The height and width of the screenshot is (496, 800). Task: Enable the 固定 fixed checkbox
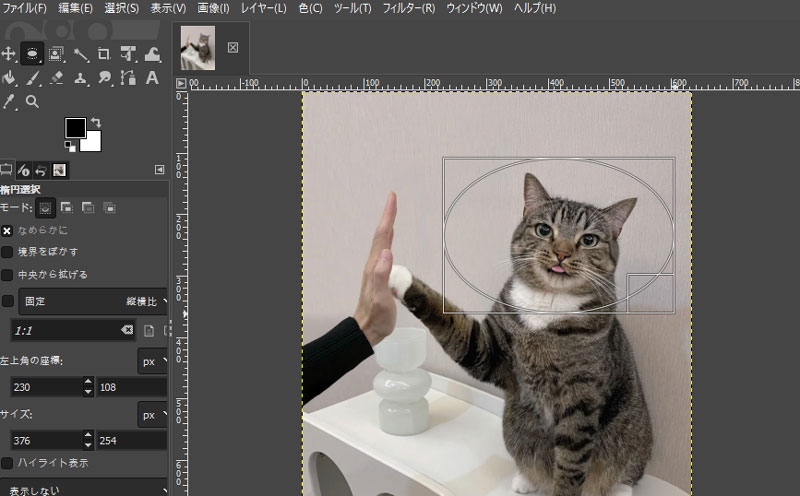(7, 301)
